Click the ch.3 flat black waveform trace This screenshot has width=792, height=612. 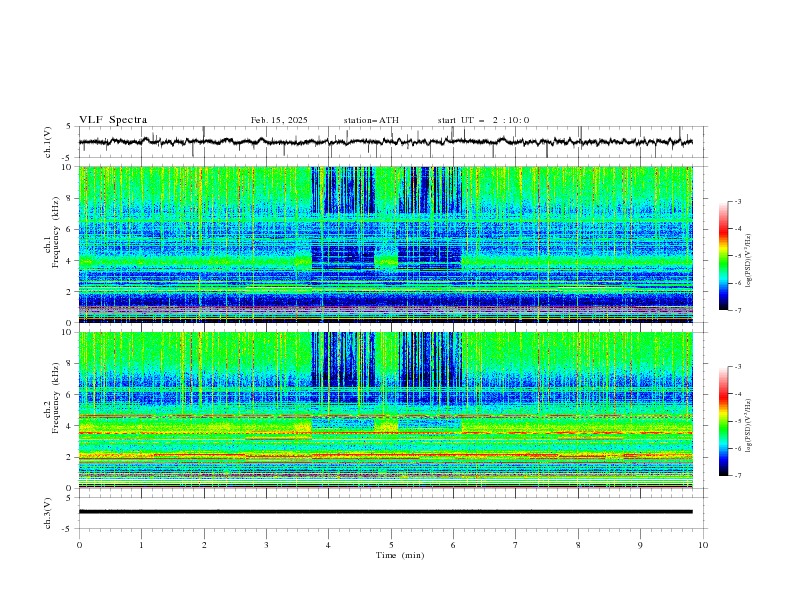386,512
